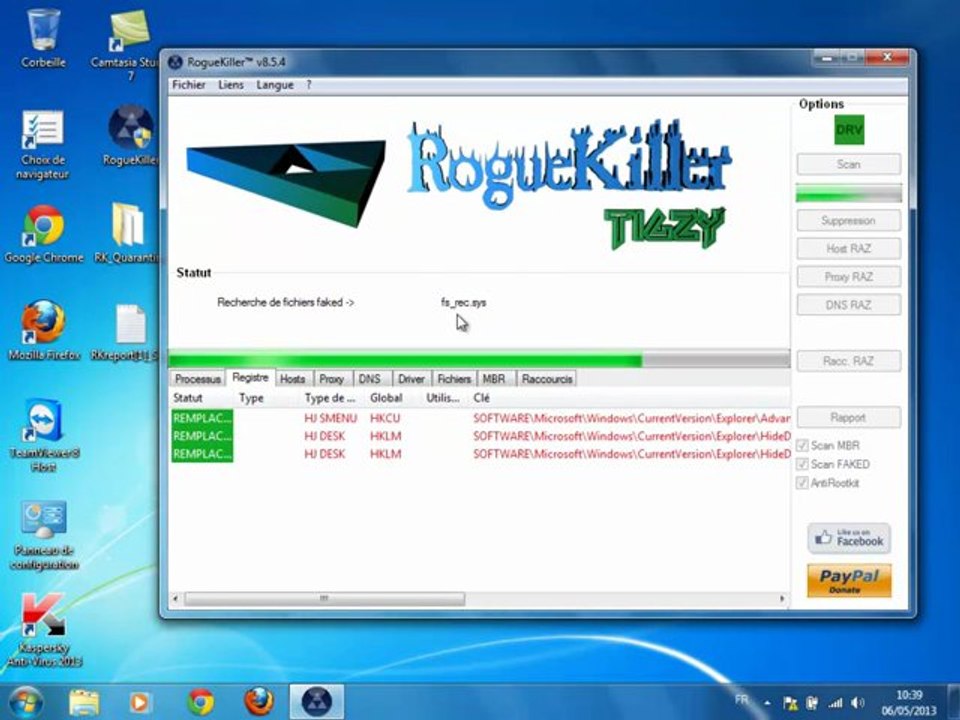The image size is (960, 720).
Task: Switch to the Proxy tab
Action: pos(331,379)
